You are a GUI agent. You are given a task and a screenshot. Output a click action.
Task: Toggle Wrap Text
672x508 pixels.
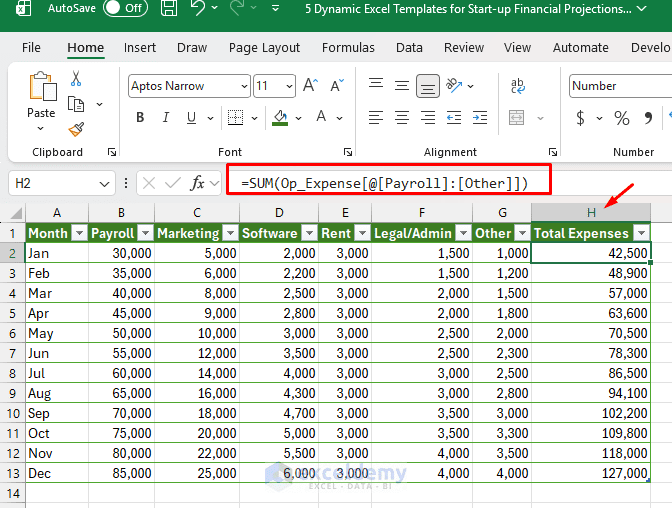pos(518,86)
